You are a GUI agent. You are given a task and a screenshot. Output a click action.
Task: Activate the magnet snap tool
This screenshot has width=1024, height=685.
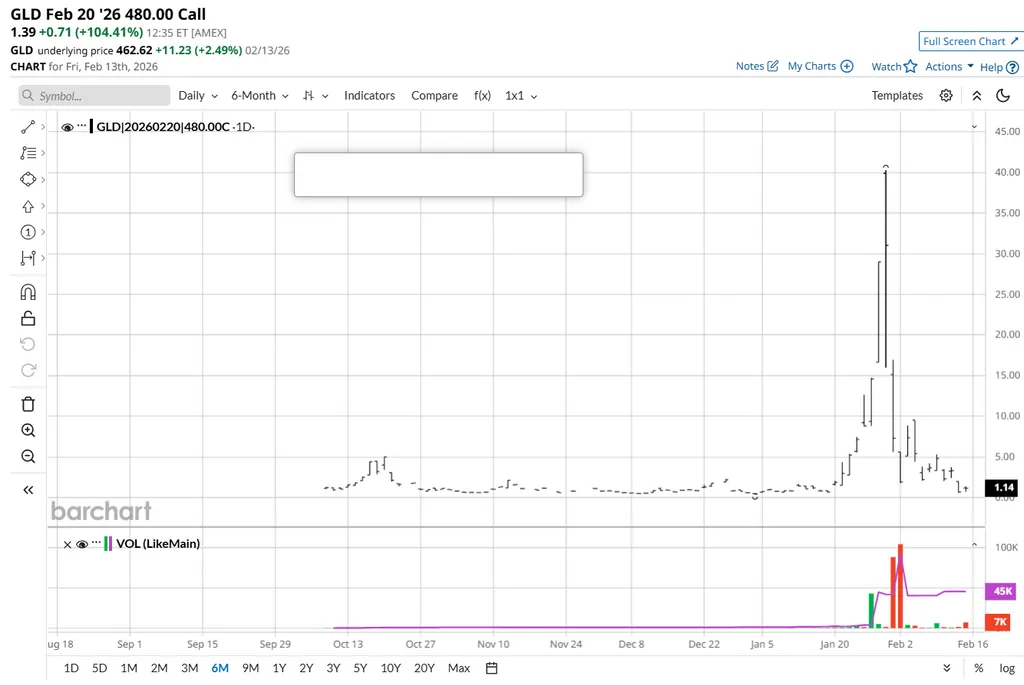(28, 292)
